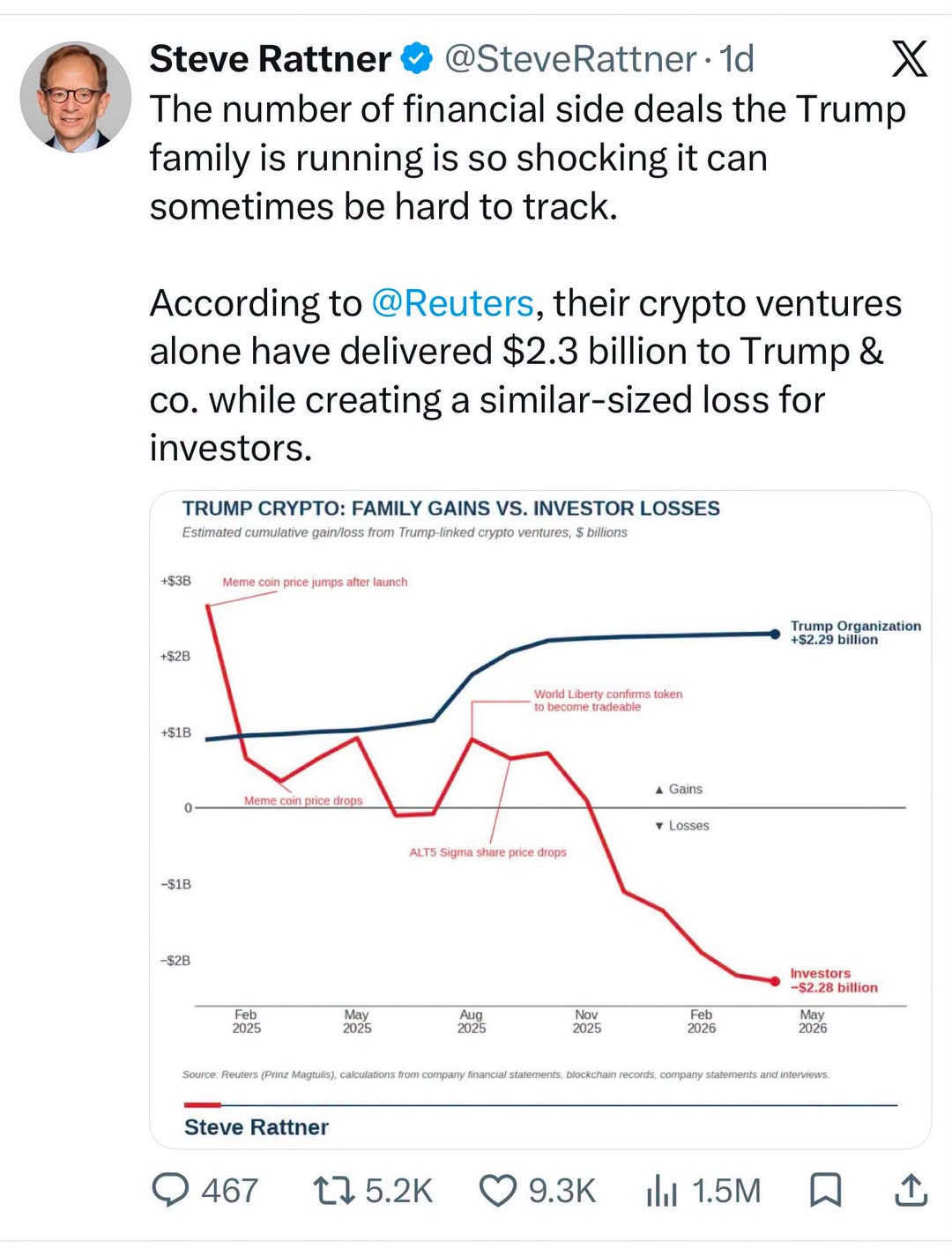Click the blue verified badge icon

tap(416, 59)
